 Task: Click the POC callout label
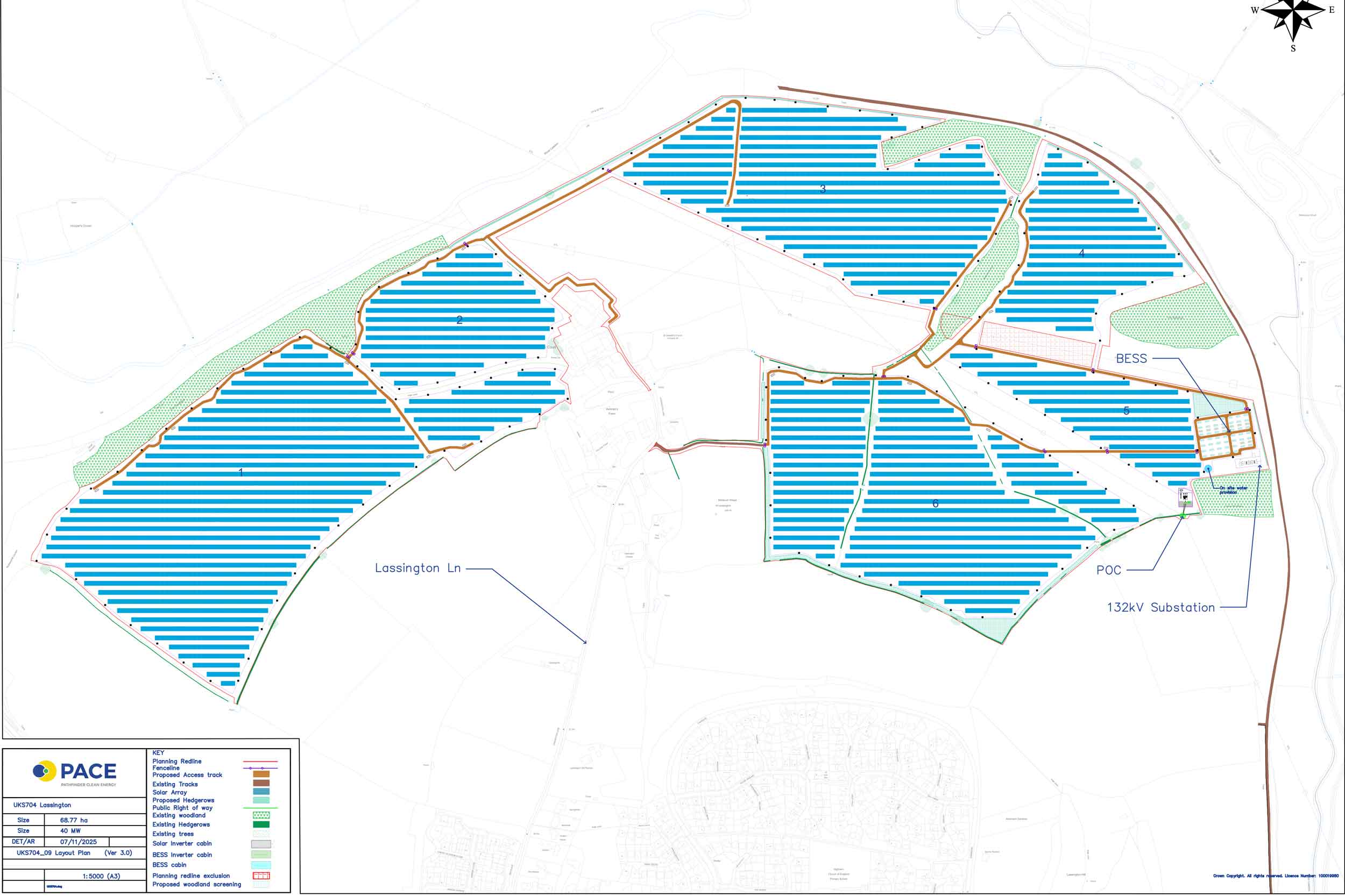pyautogui.click(x=1108, y=570)
